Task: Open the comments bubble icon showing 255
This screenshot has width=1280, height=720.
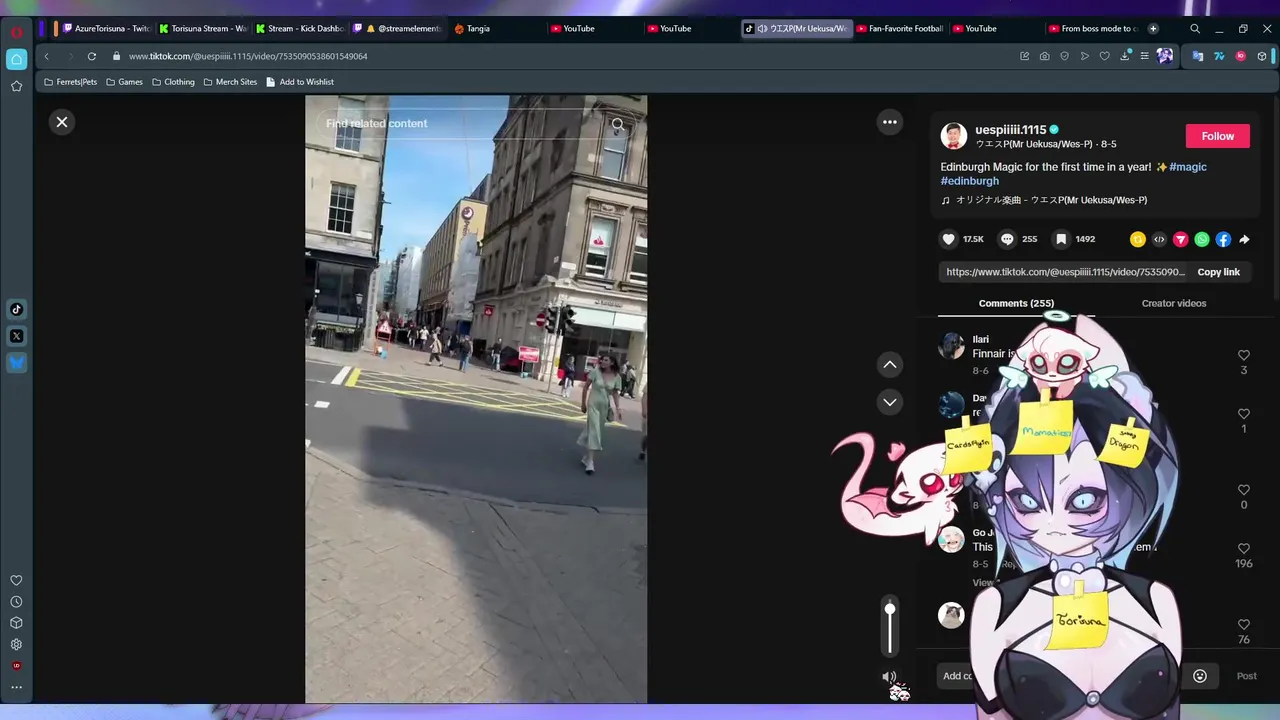Action: coord(1007,239)
